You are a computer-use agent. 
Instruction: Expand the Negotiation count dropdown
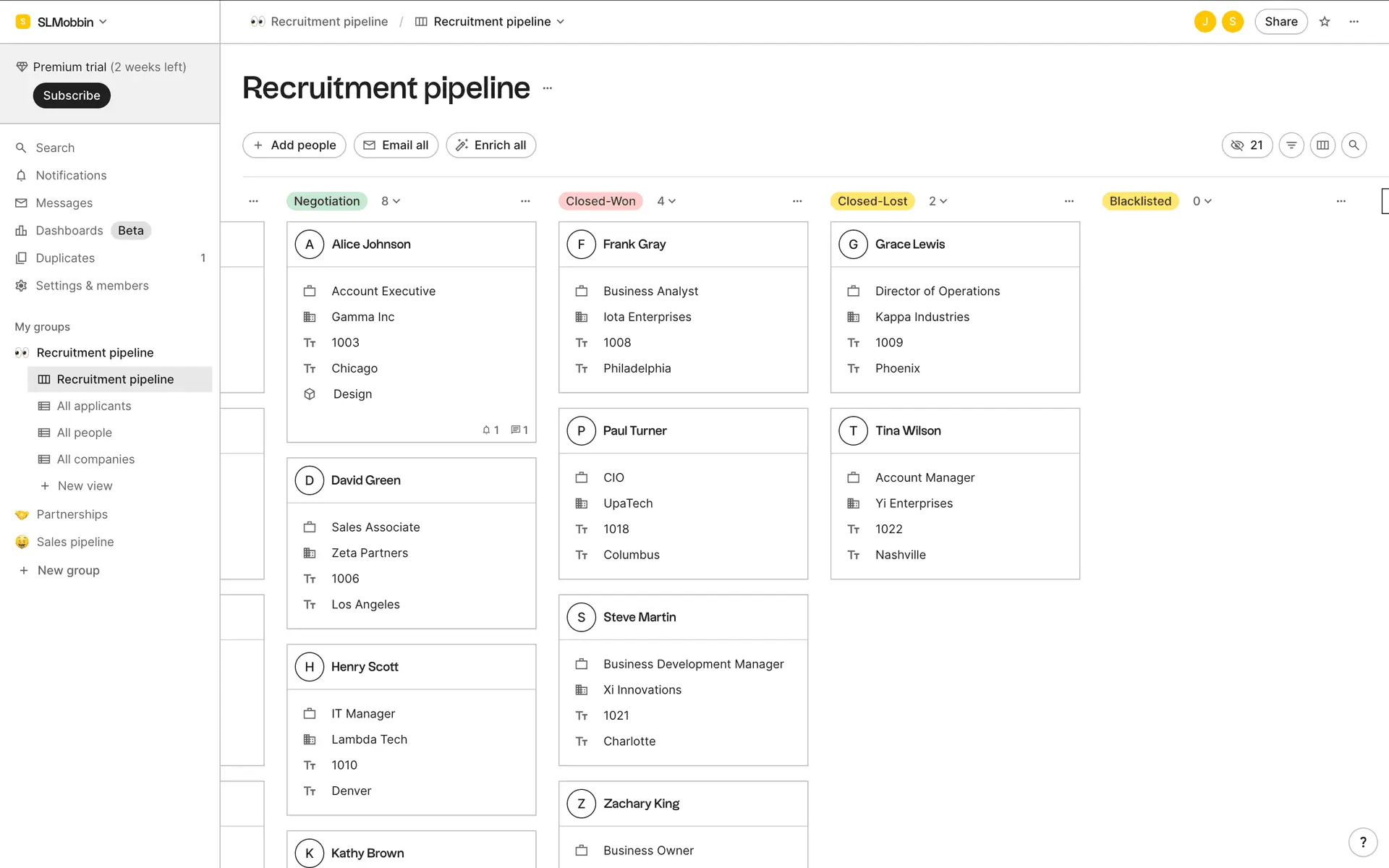(391, 201)
